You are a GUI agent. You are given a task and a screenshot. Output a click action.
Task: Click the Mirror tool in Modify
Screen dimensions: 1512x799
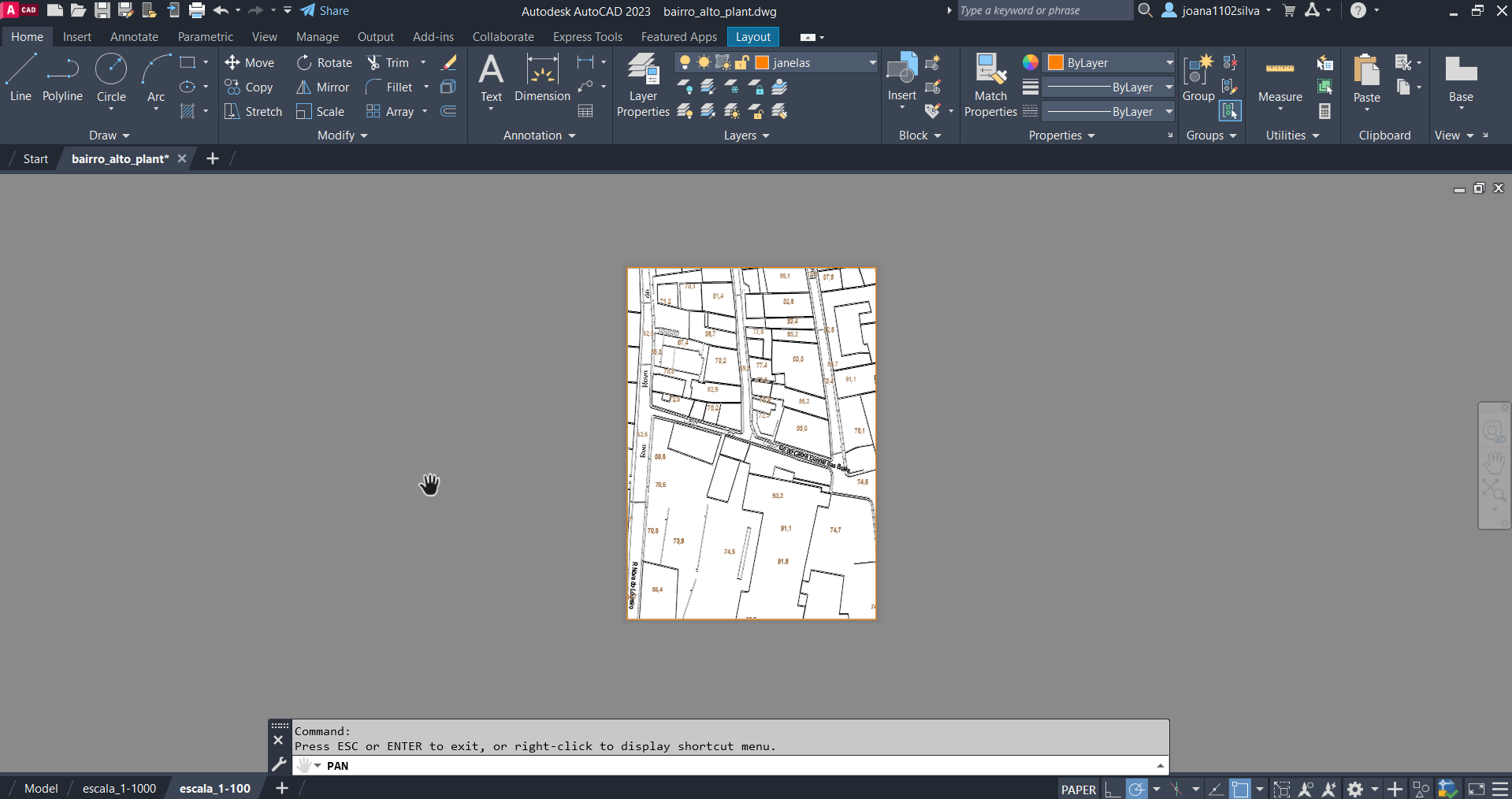(x=323, y=87)
